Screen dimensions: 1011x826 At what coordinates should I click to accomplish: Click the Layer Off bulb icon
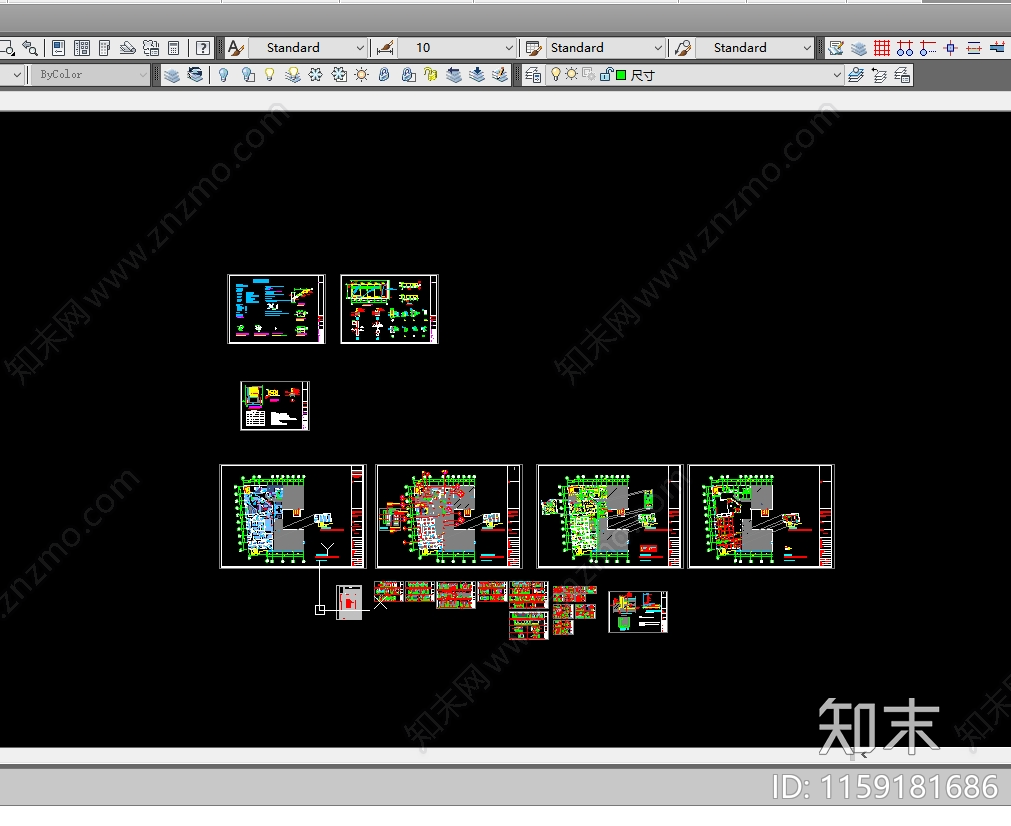pos(223,75)
